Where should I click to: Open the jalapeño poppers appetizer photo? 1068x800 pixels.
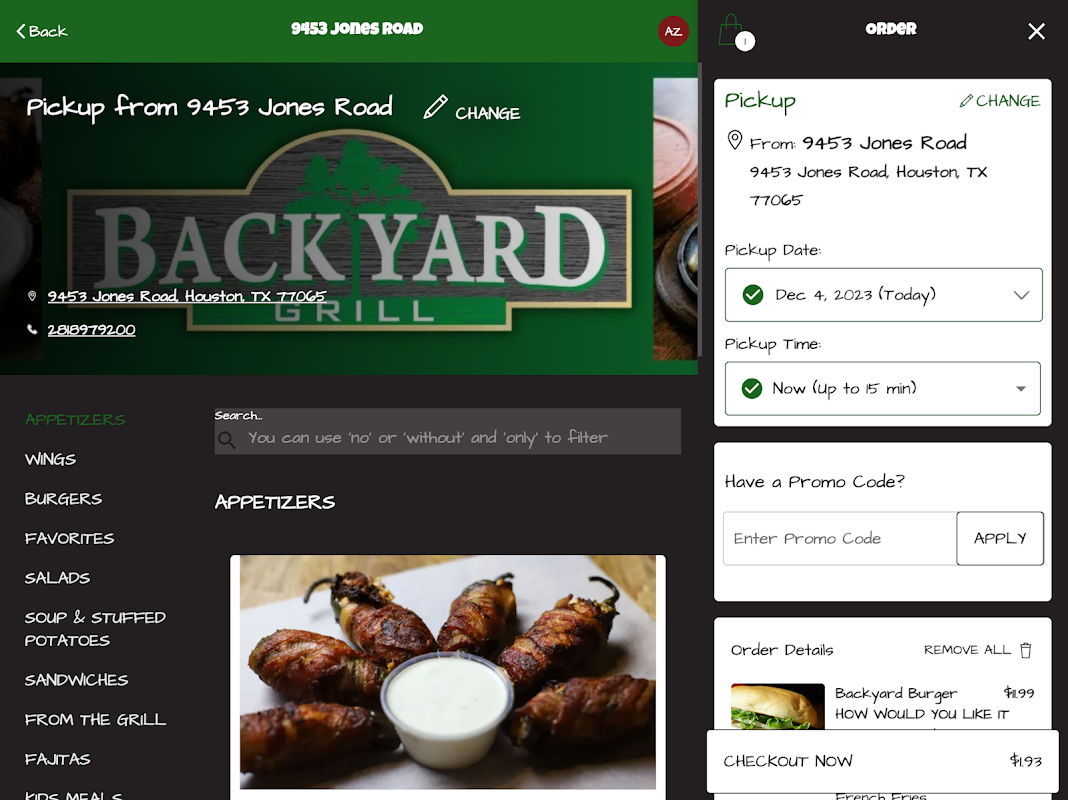[x=447, y=672]
